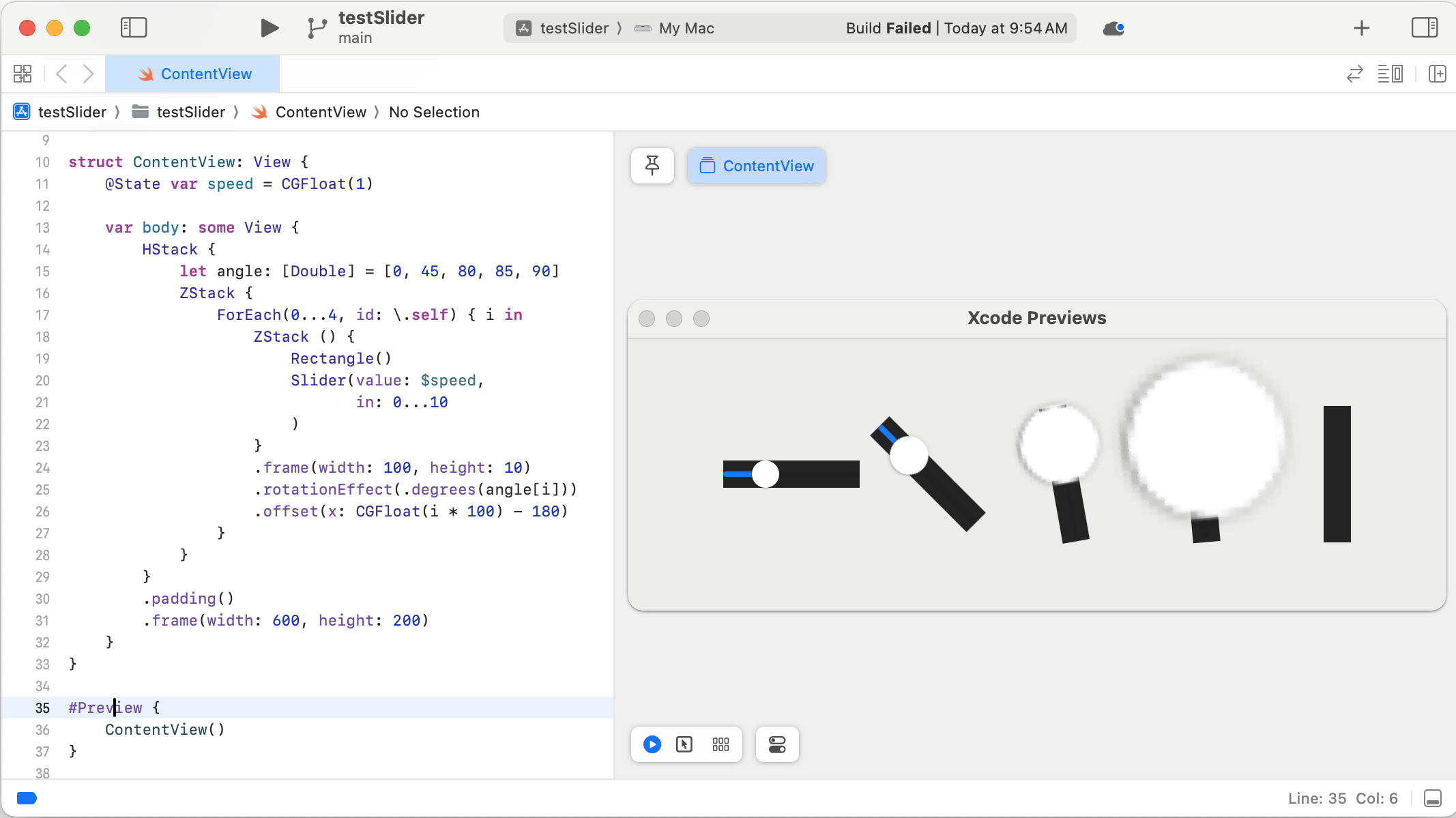Open the Build Failed status
1456x818 pixels.
(x=957, y=28)
